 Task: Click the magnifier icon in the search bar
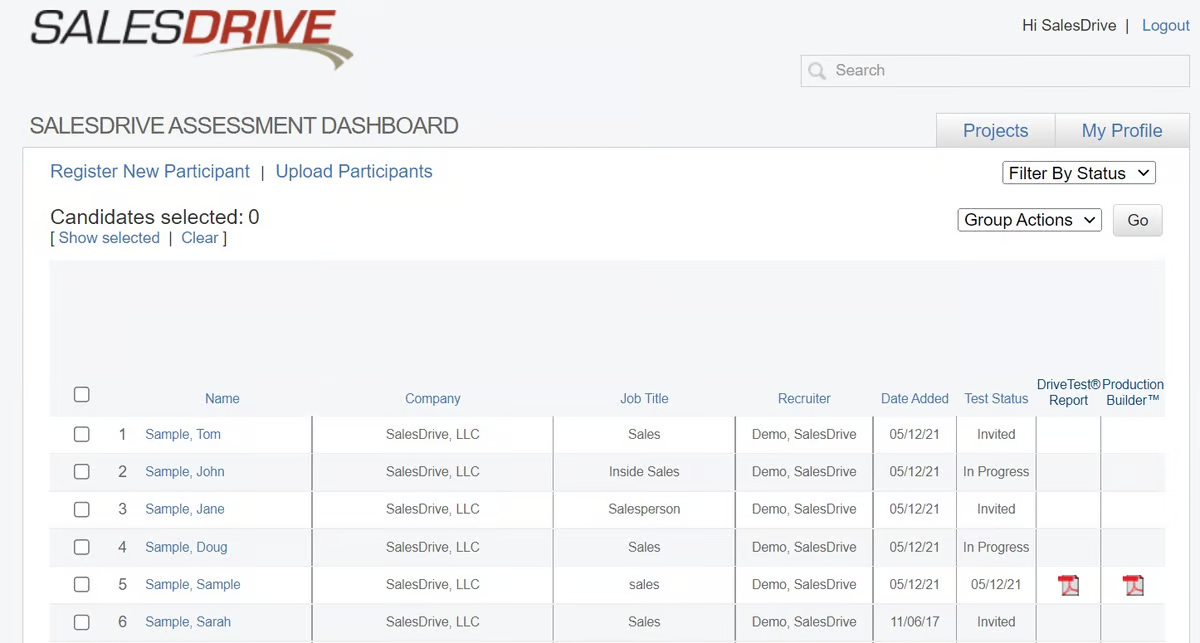pos(817,70)
